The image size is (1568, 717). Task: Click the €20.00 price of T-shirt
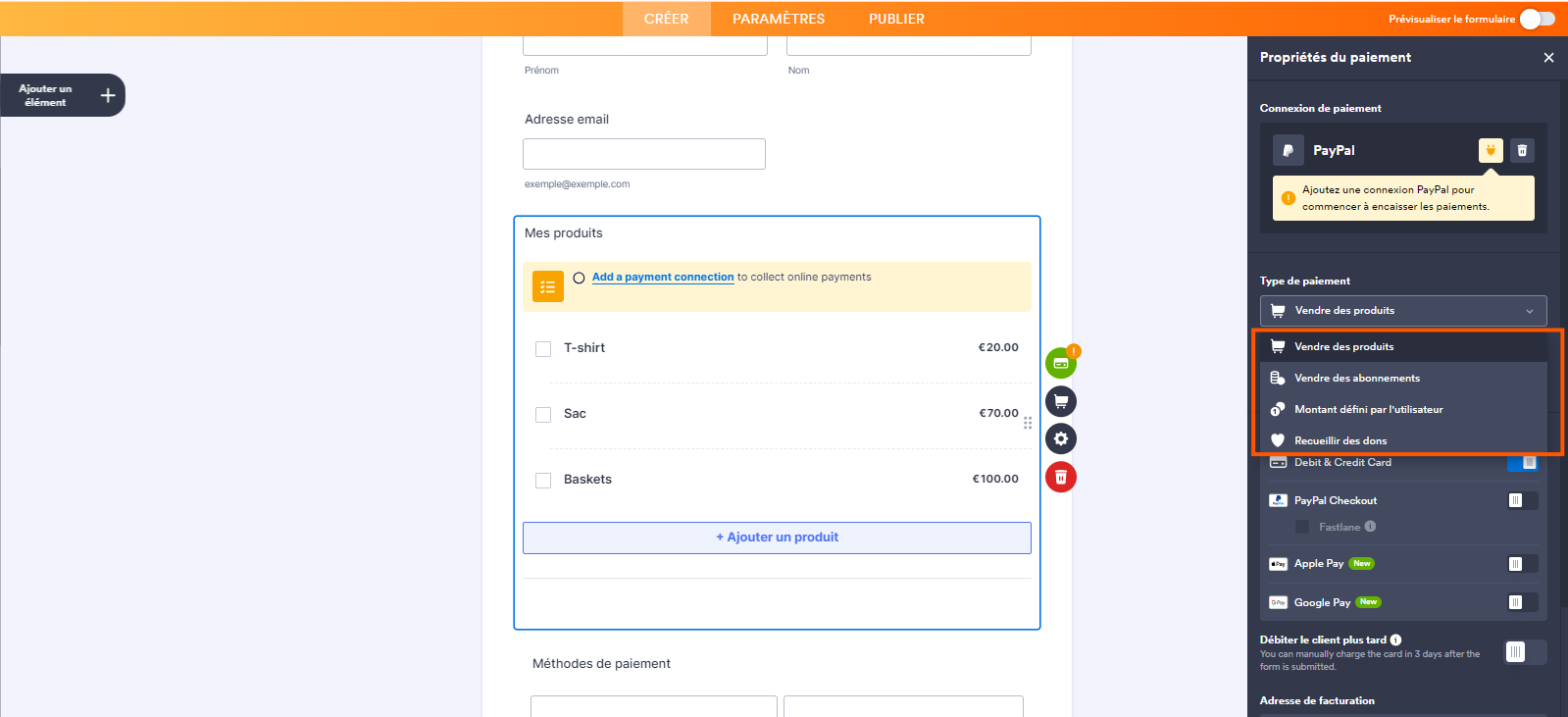(x=998, y=347)
